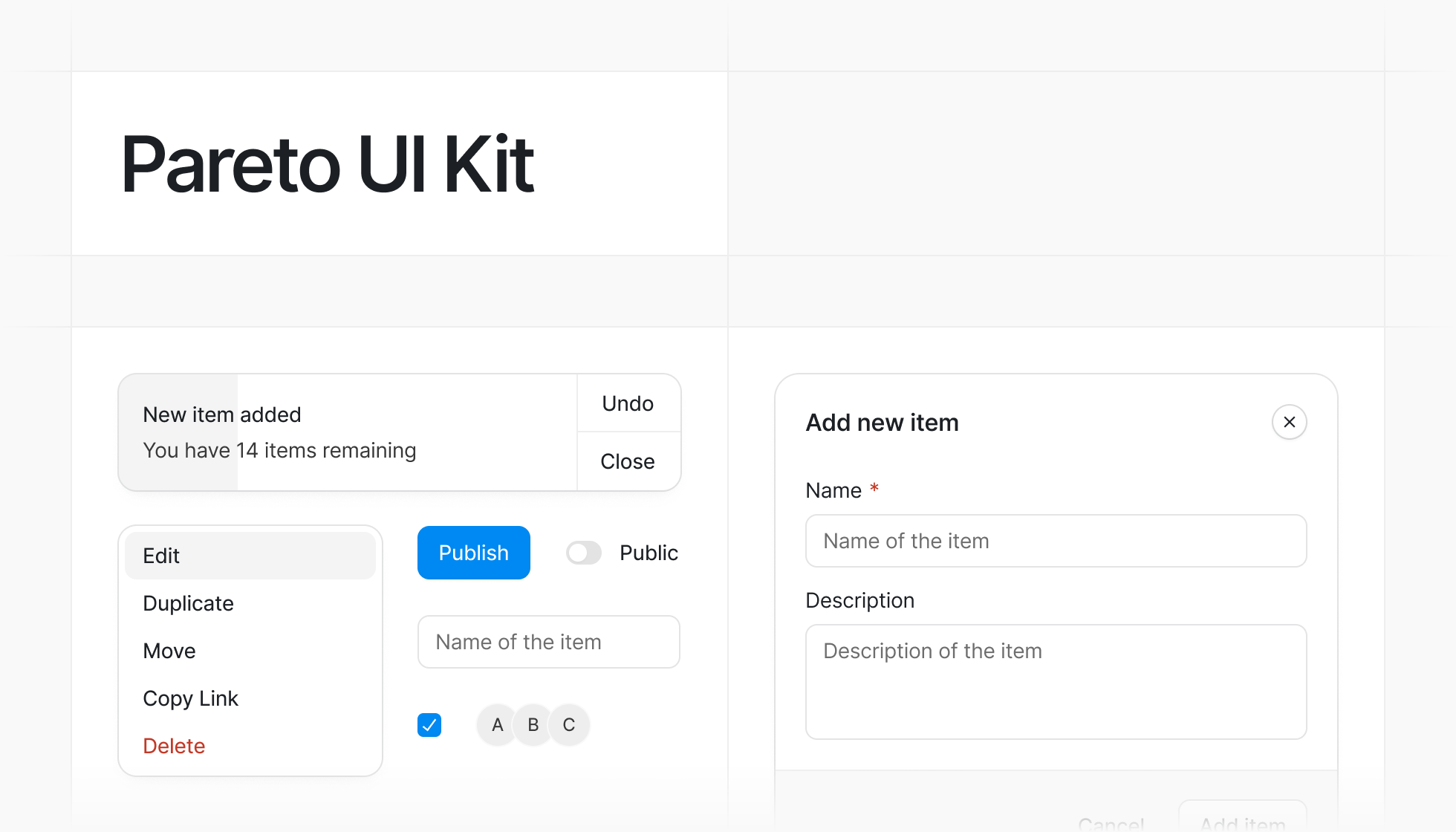The width and height of the screenshot is (1456, 832).
Task: Click the Pareto UI Kit heading
Action: (327, 163)
